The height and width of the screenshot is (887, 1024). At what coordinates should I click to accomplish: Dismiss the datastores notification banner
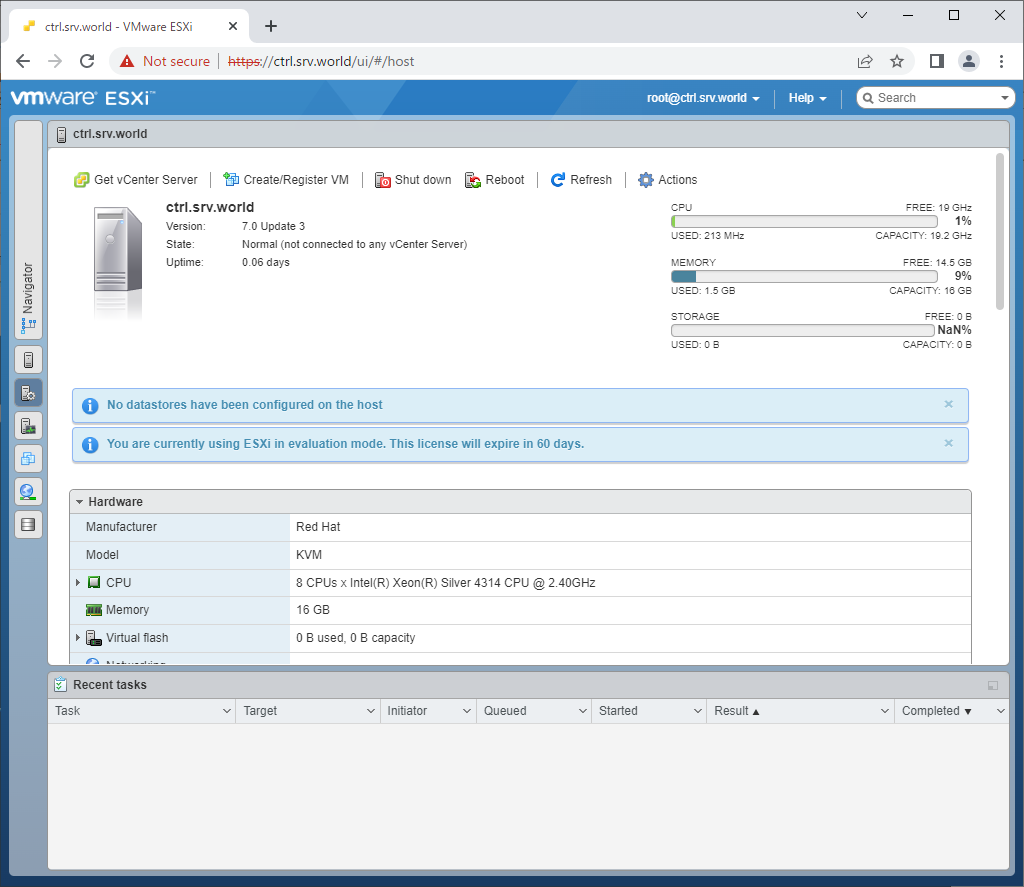pos(948,405)
